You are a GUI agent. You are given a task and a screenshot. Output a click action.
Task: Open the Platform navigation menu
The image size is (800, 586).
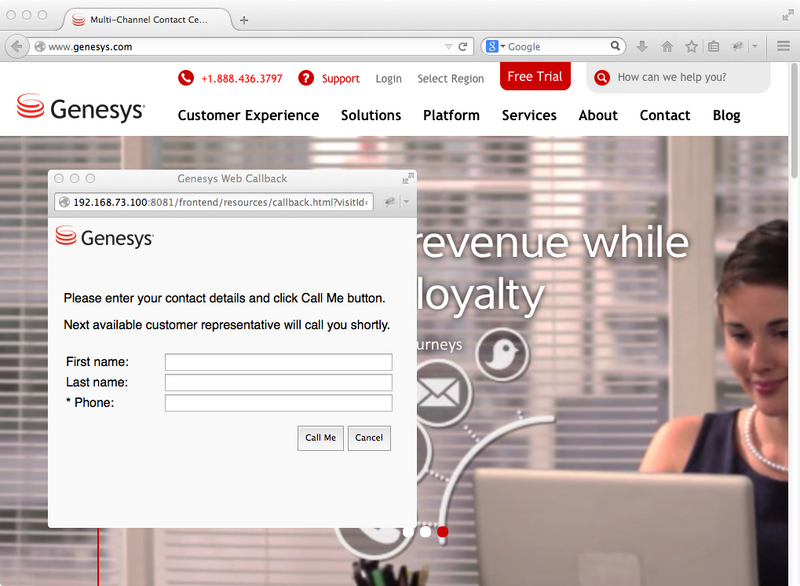[451, 115]
